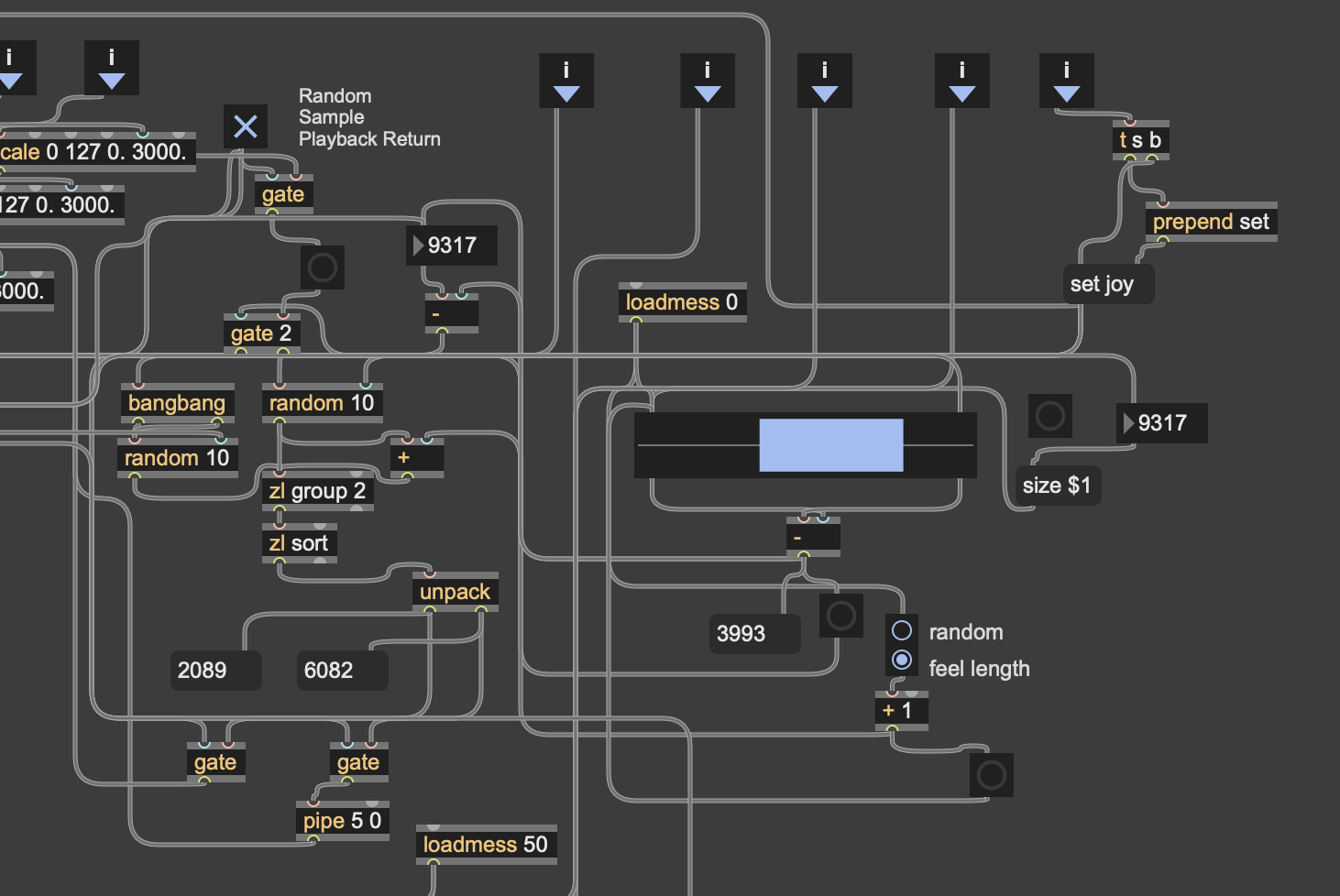This screenshot has height=896, width=1340.
Task: Click the 3993 message box
Action: [x=755, y=634]
